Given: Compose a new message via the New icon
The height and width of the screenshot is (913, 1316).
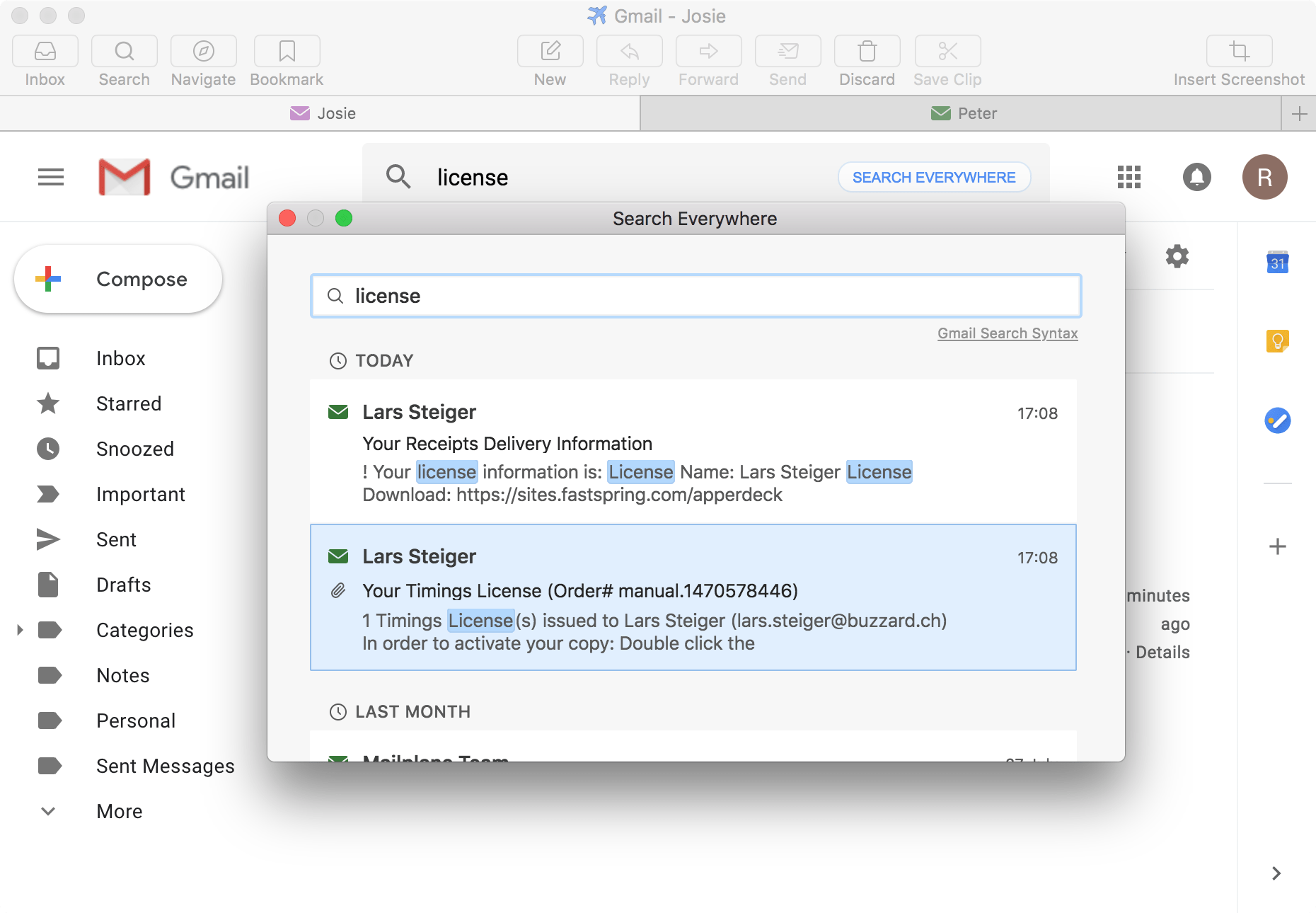Looking at the screenshot, I should (549, 59).
